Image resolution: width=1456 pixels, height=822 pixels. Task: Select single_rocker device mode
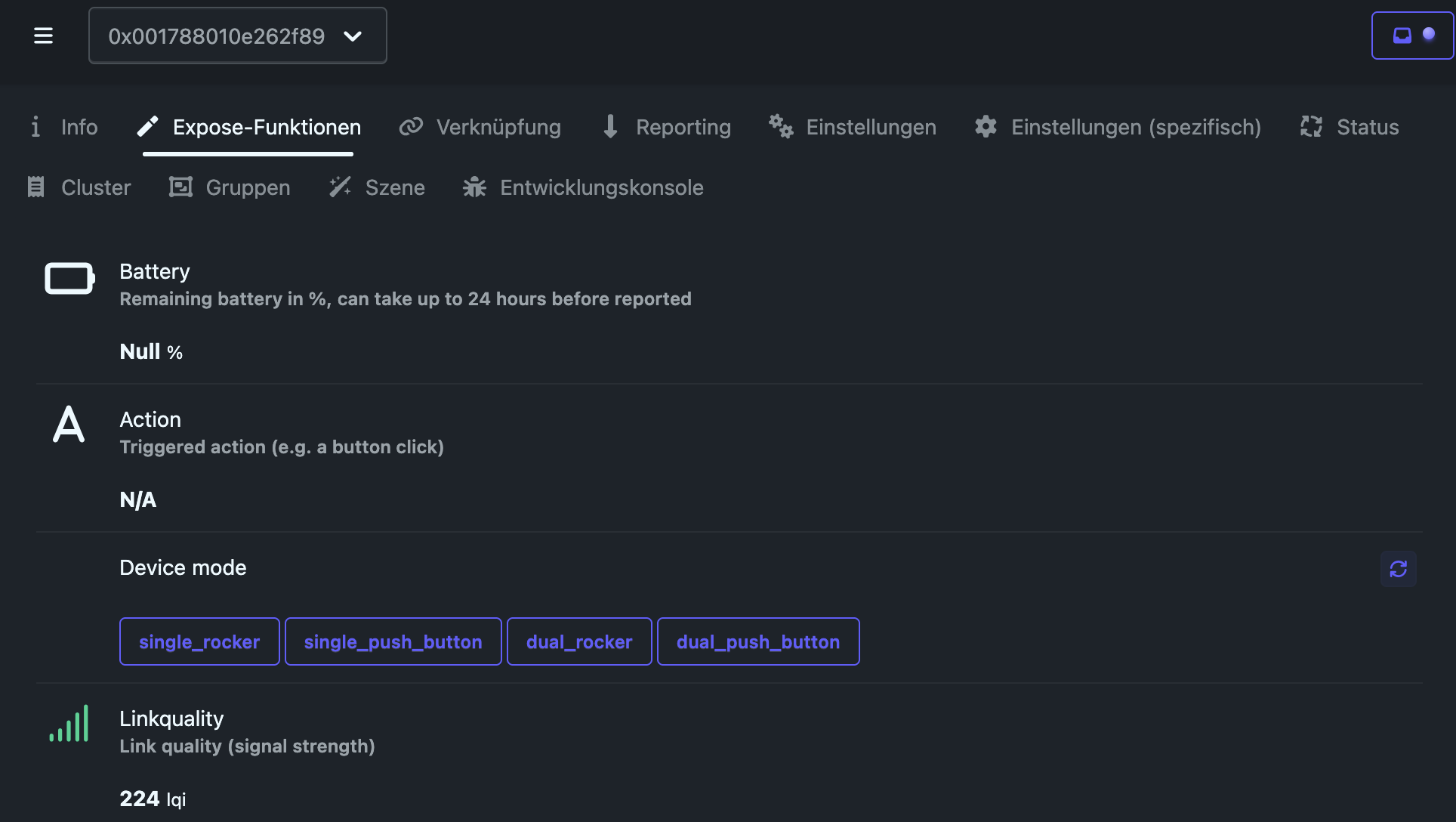(199, 641)
